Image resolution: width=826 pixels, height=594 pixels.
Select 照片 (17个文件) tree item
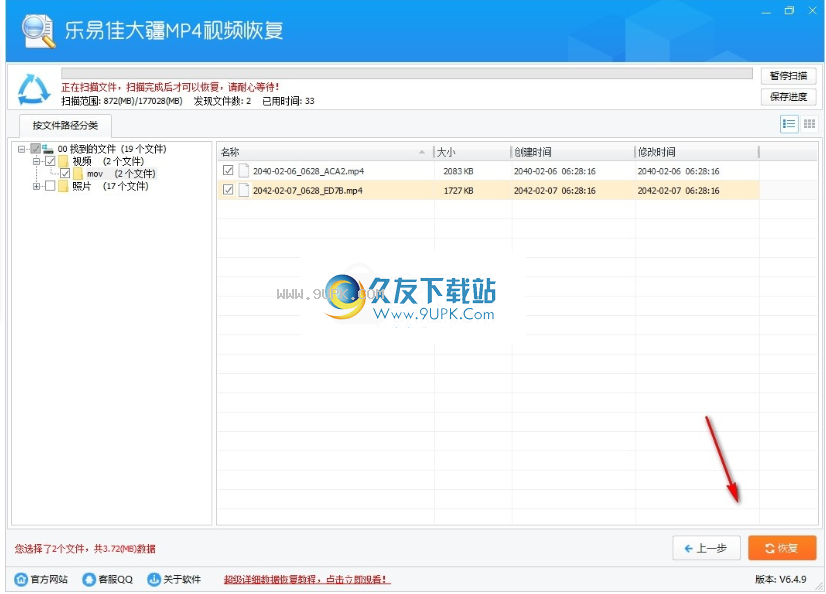point(110,186)
